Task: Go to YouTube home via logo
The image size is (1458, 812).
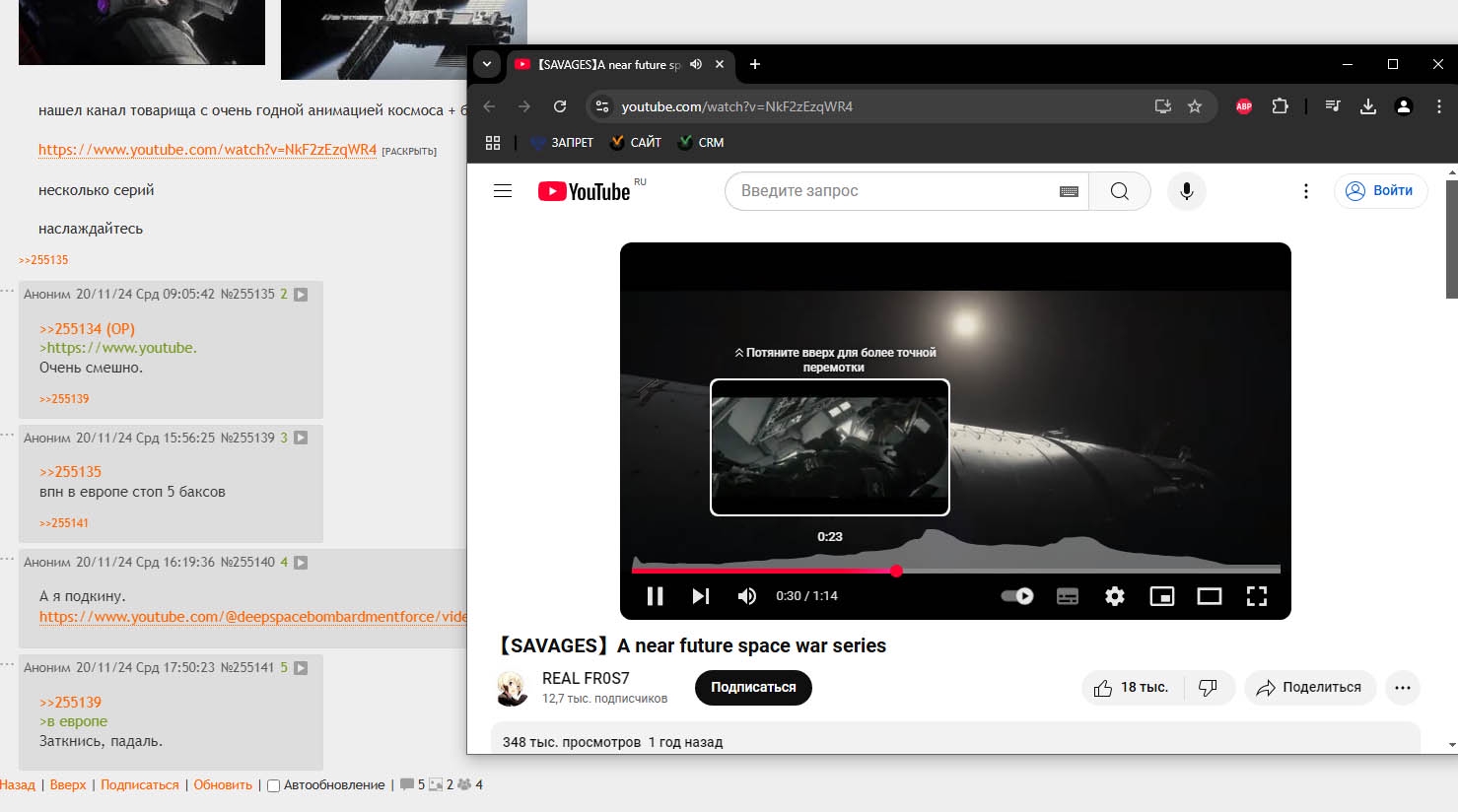Action: [x=584, y=191]
